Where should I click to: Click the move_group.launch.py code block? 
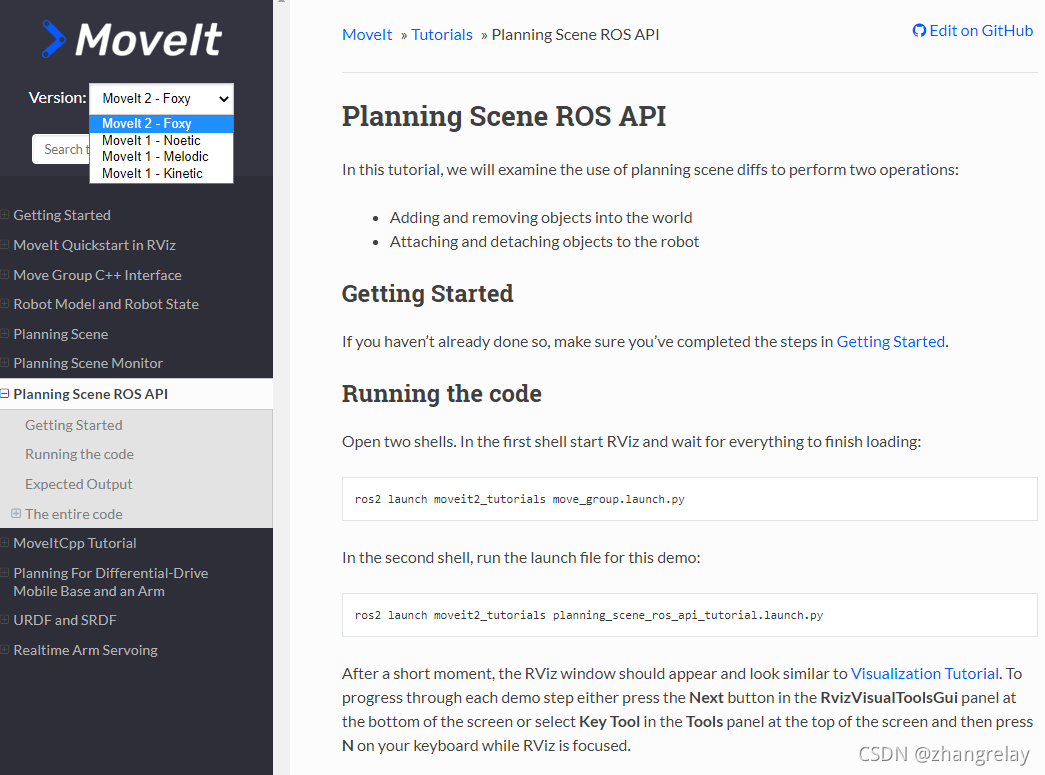690,499
